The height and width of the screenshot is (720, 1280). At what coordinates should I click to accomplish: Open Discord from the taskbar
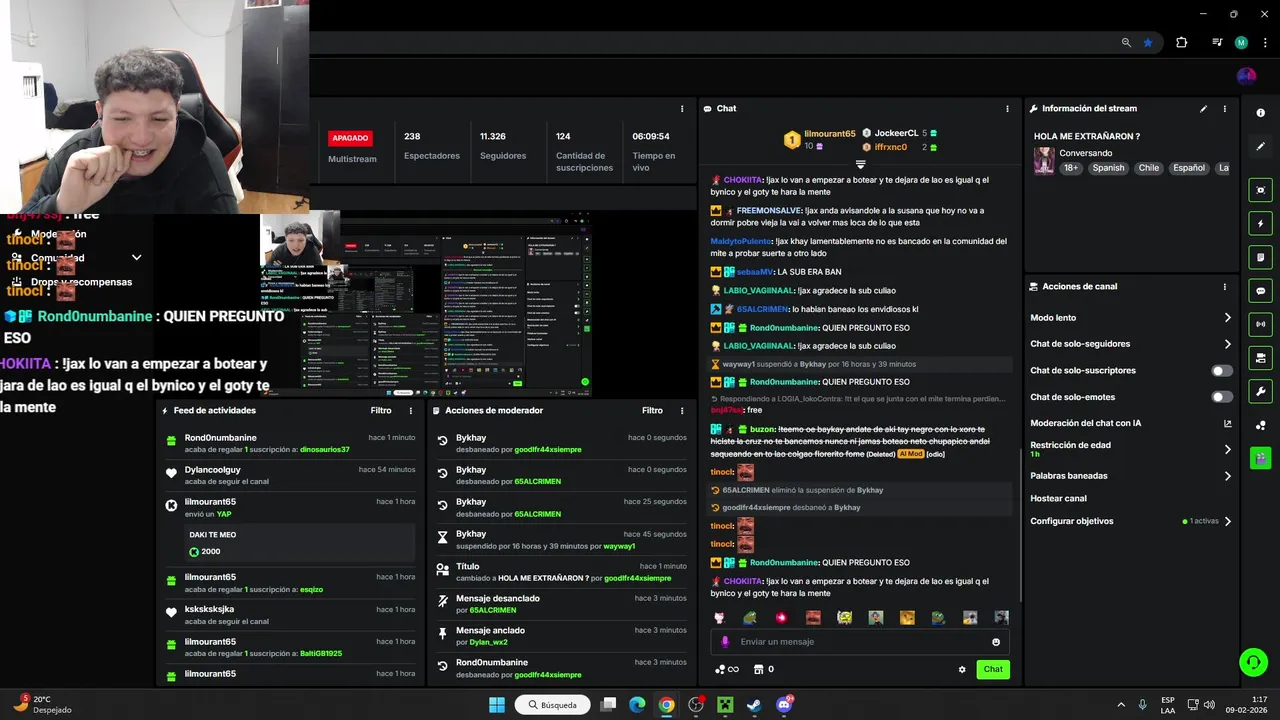coord(784,705)
